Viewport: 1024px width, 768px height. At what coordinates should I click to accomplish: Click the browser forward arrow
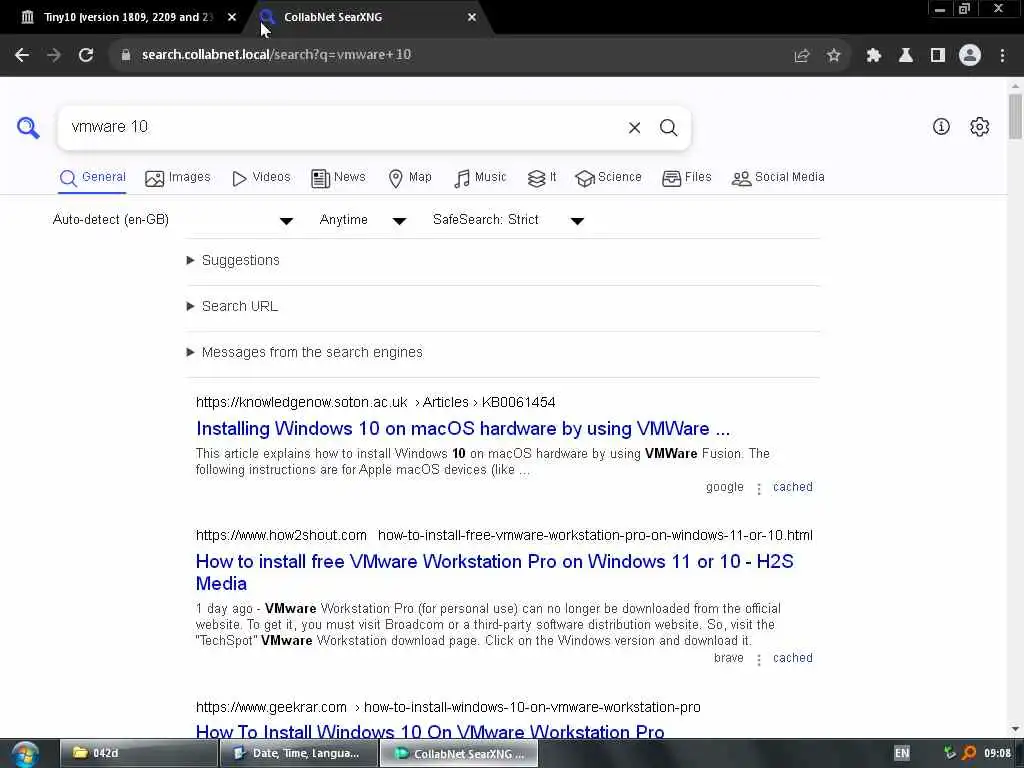[54, 55]
